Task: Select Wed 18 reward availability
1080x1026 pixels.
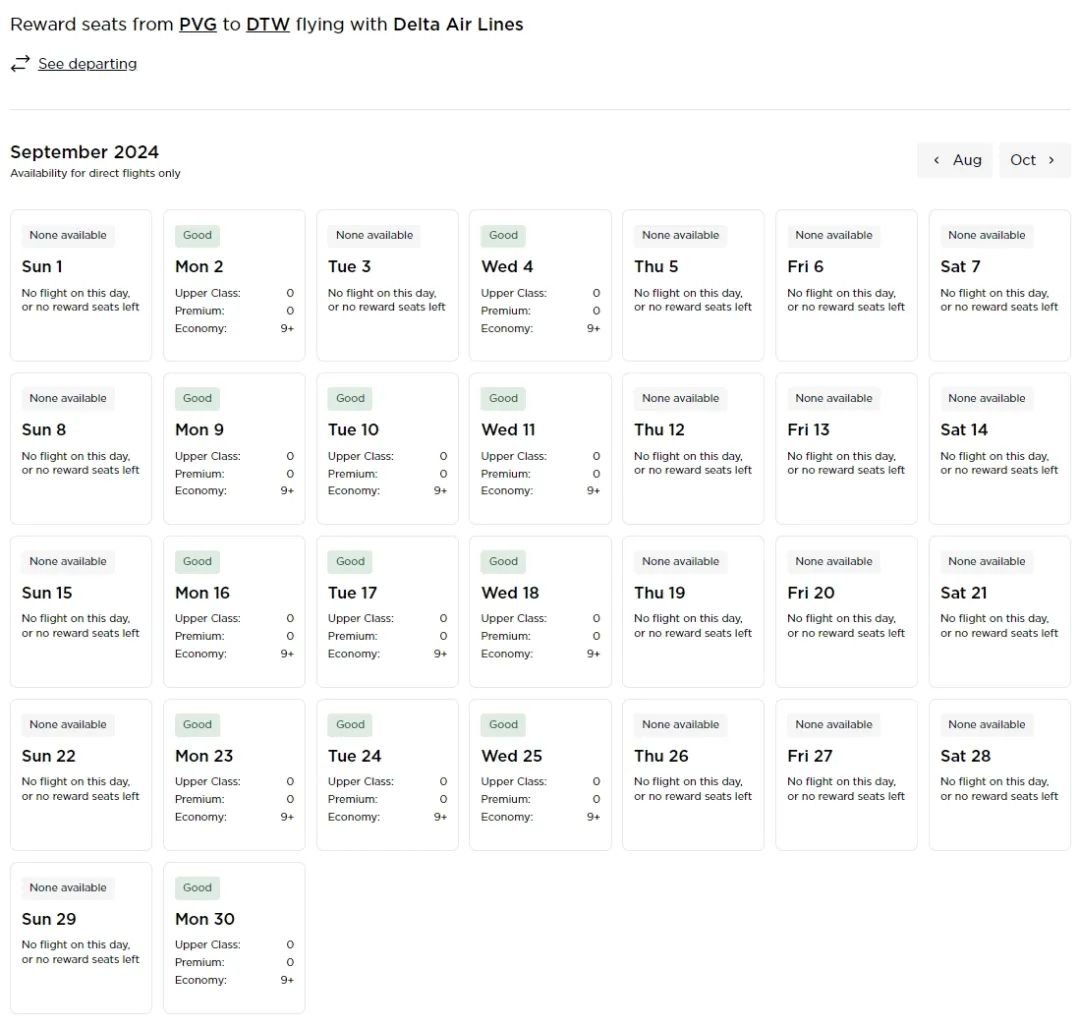Action: pos(540,611)
